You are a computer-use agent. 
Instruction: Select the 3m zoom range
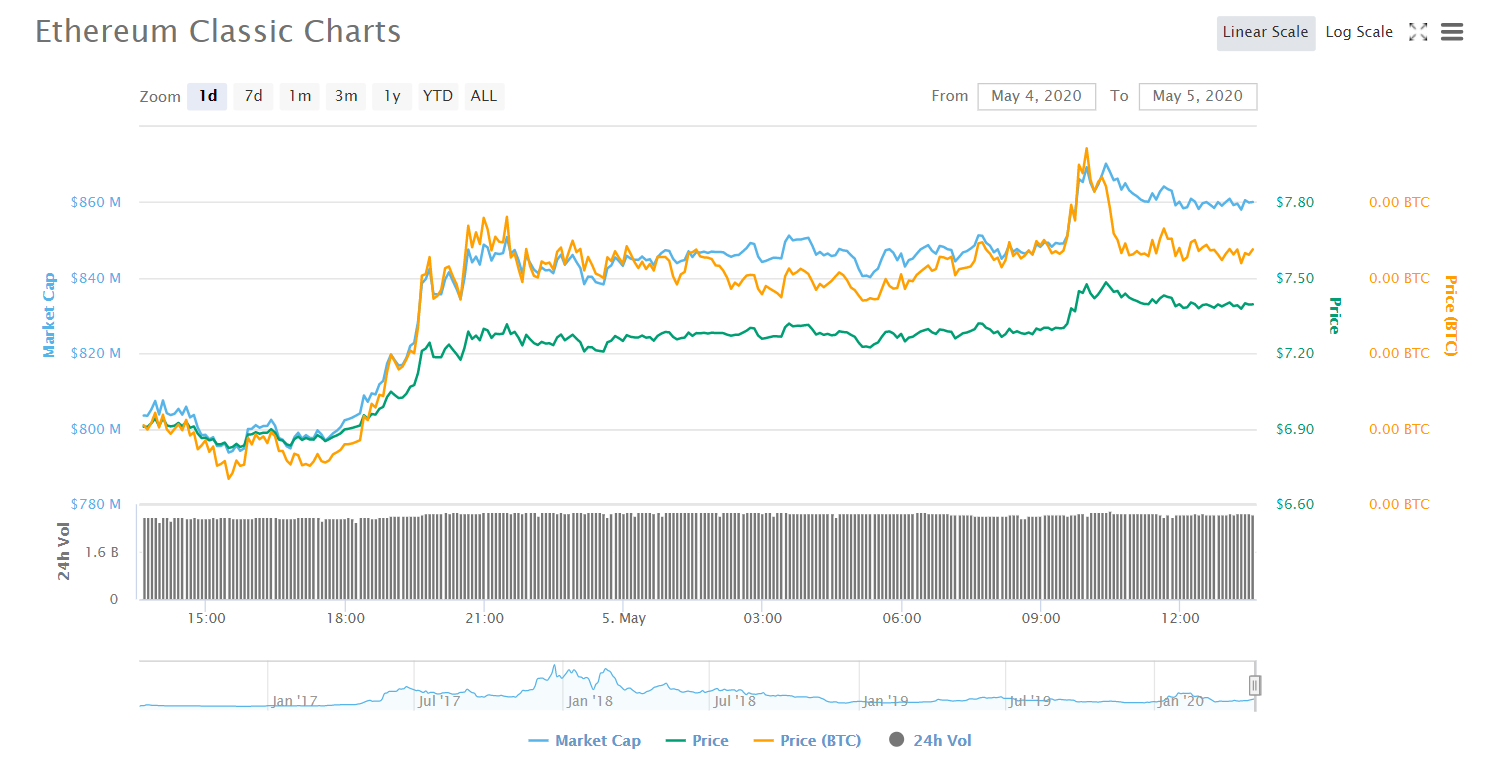coord(346,96)
